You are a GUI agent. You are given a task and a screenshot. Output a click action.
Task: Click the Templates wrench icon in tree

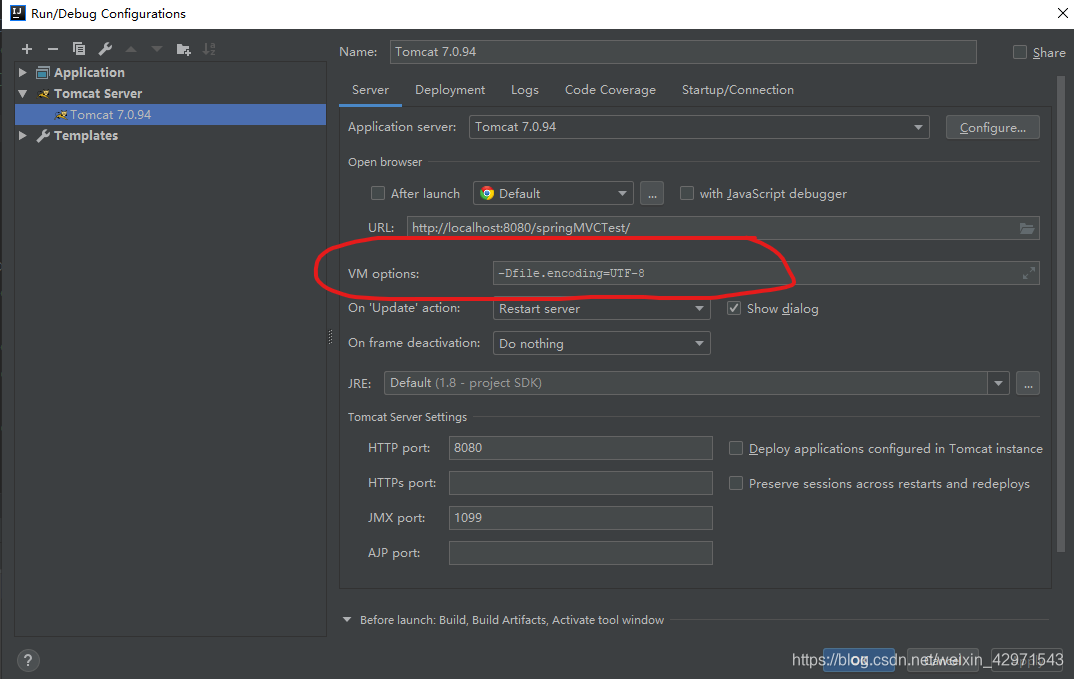43,136
